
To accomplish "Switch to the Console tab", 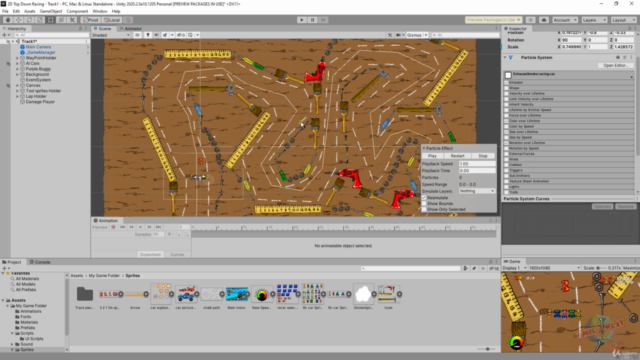I will click(x=40, y=262).
